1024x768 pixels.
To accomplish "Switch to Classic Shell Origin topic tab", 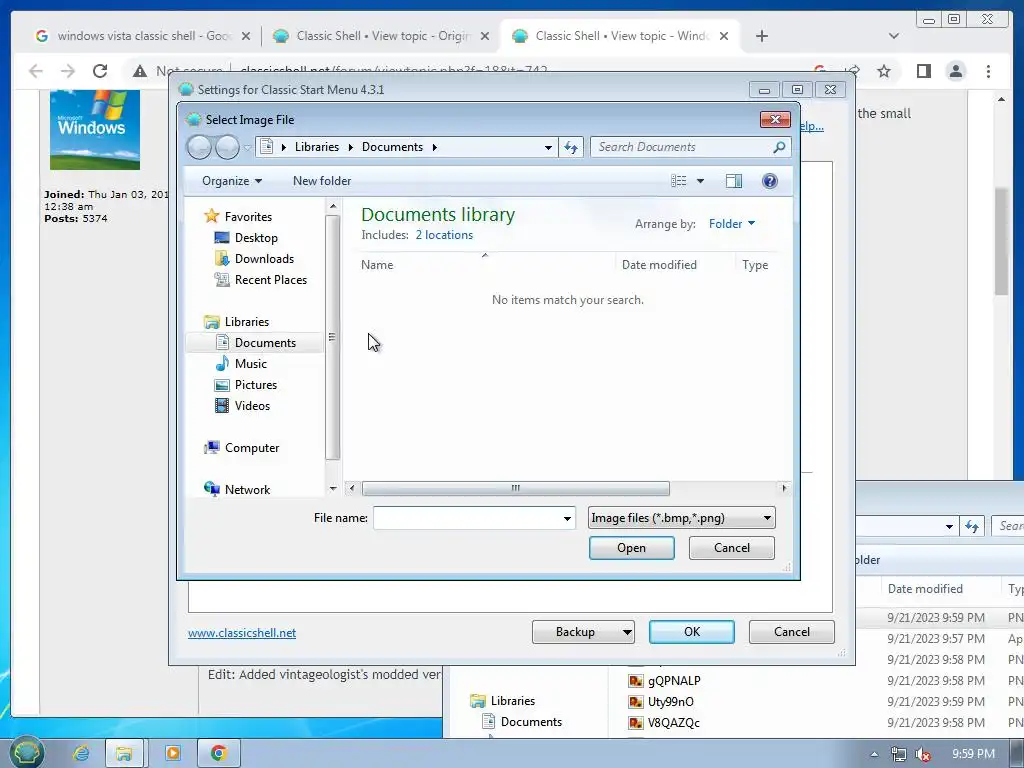I will point(383,36).
